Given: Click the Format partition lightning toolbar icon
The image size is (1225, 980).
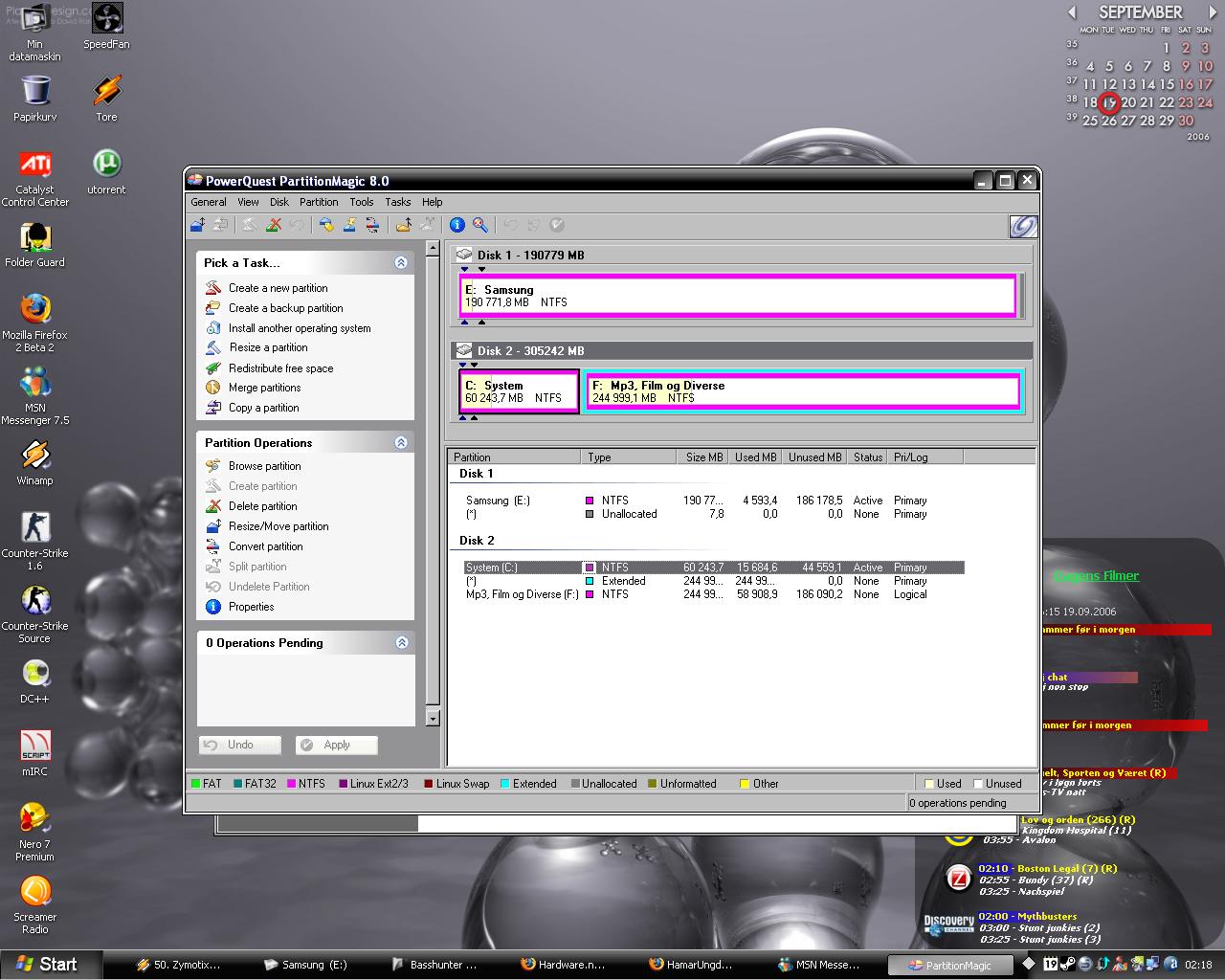Looking at the screenshot, I should coord(350,225).
